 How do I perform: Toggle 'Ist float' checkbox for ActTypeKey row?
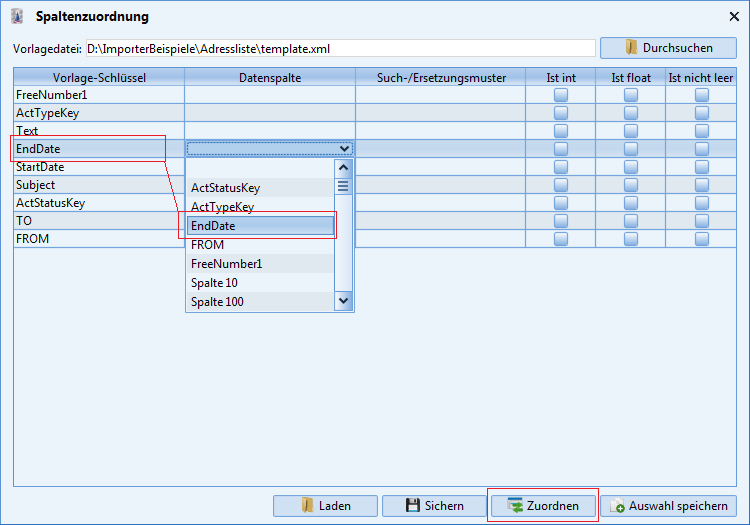click(x=631, y=113)
